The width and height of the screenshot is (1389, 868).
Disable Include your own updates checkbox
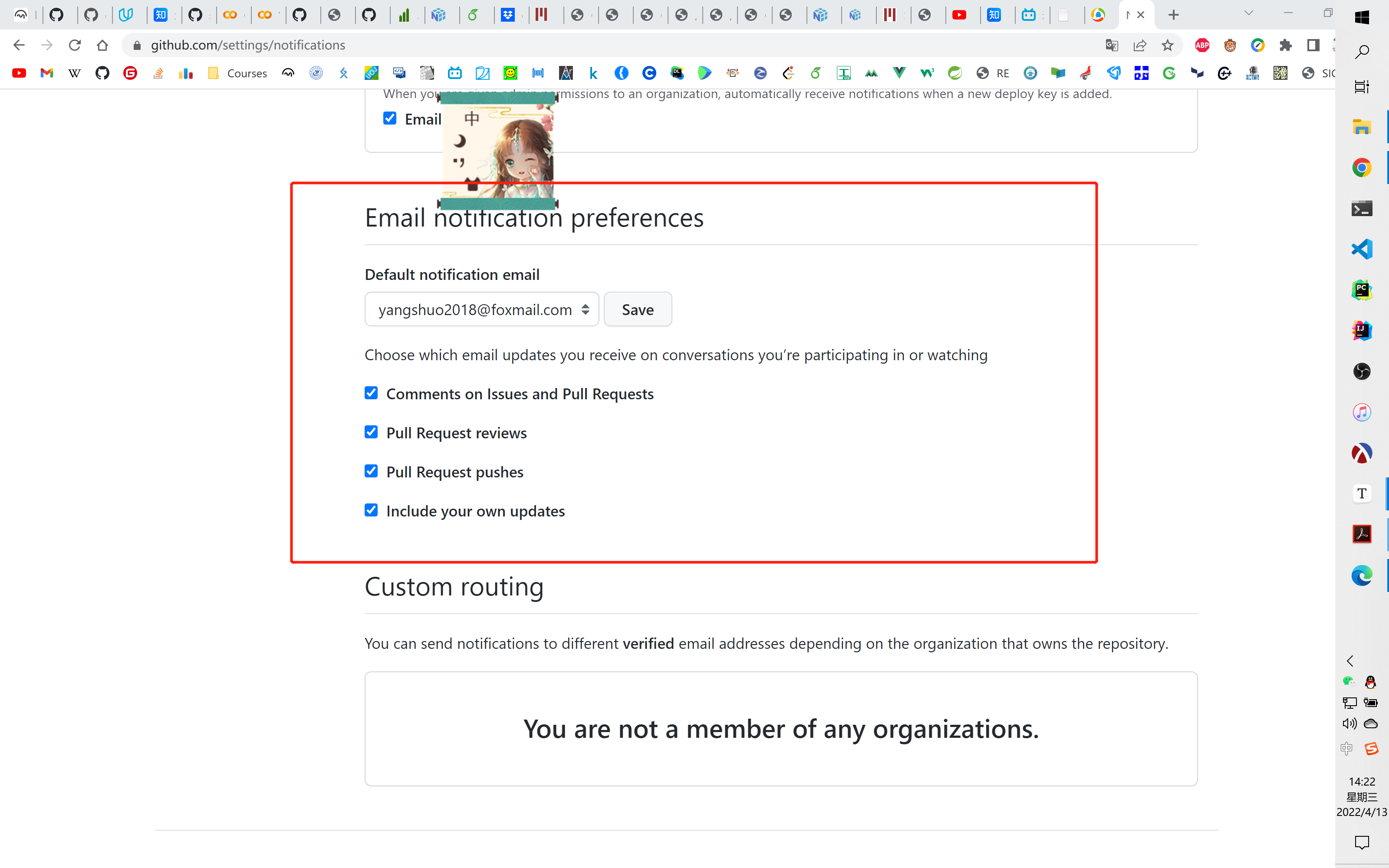tap(371, 510)
